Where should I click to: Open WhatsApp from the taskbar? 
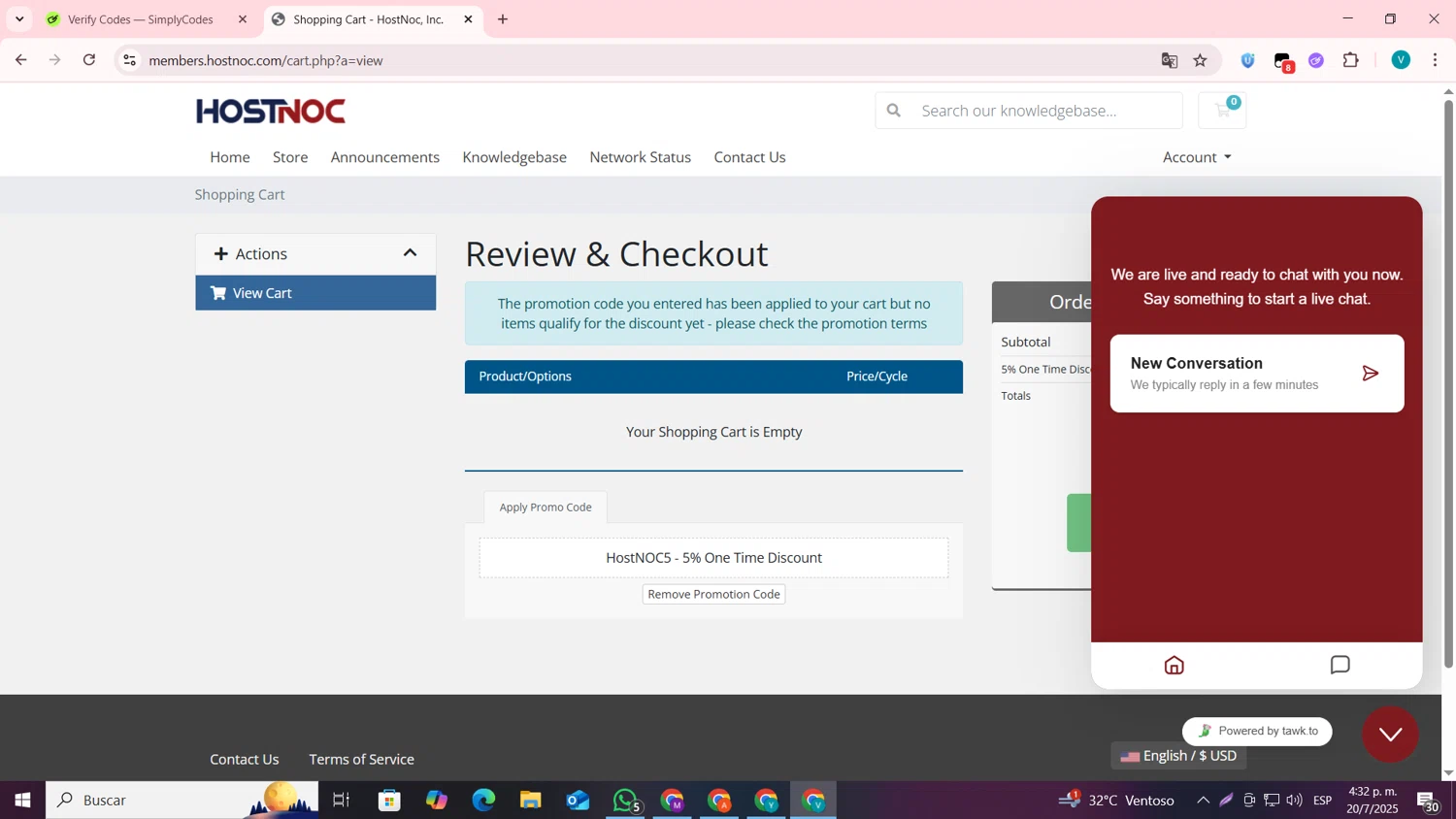click(x=626, y=801)
